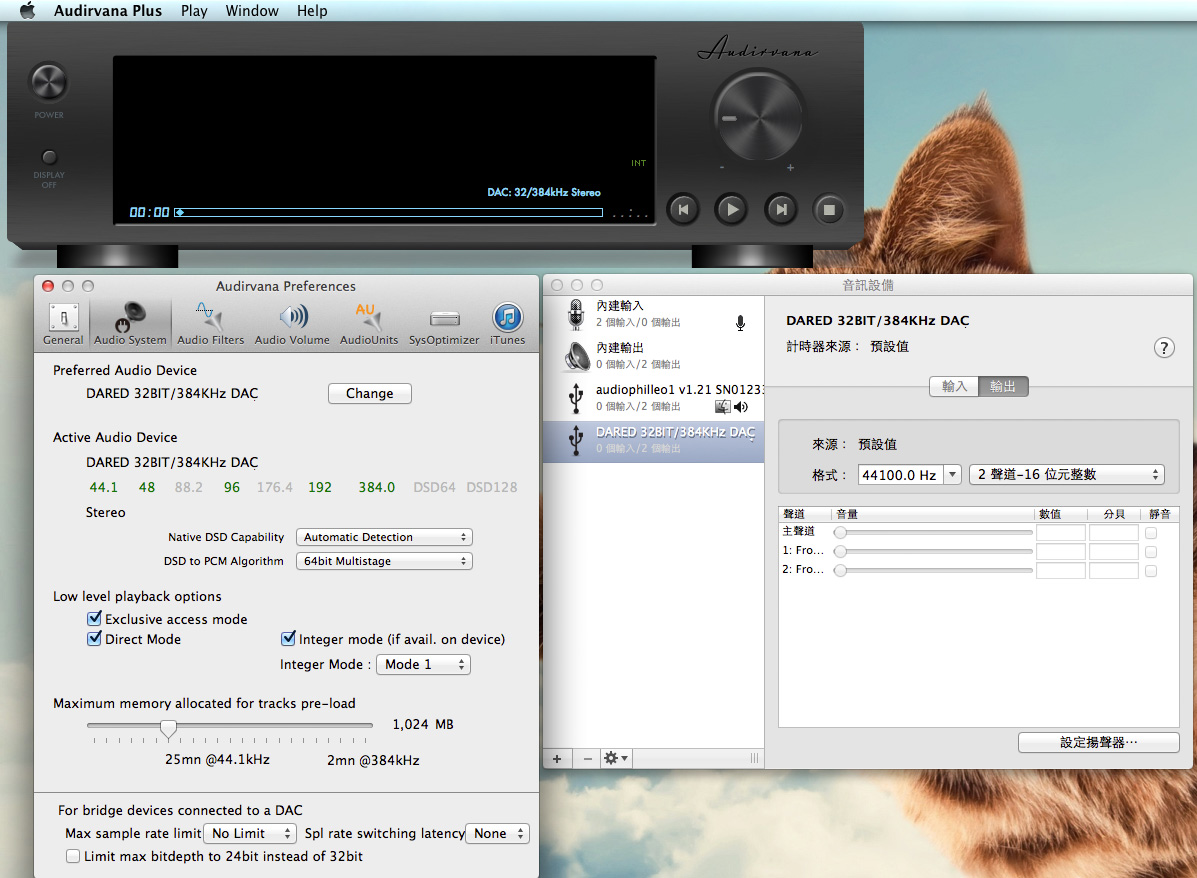1197x878 pixels.
Task: Click the 44.1 sample rate value
Action: [x=104, y=487]
